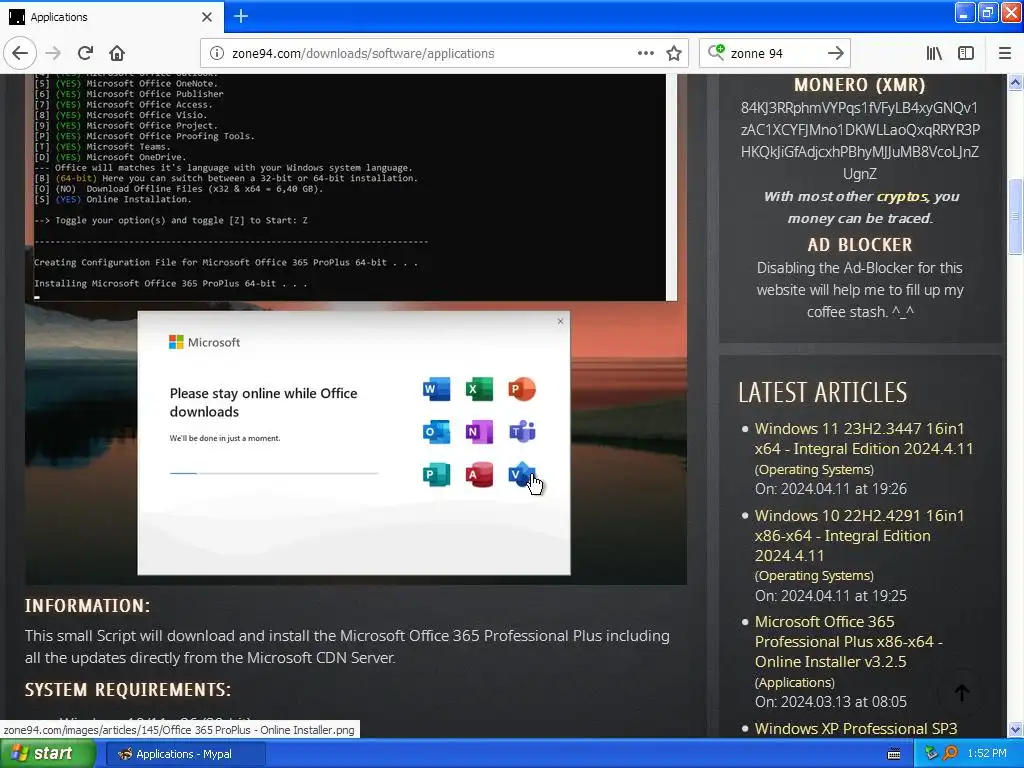Select the INFORMATION: heading
The height and width of the screenshot is (768, 1024).
(x=88, y=606)
